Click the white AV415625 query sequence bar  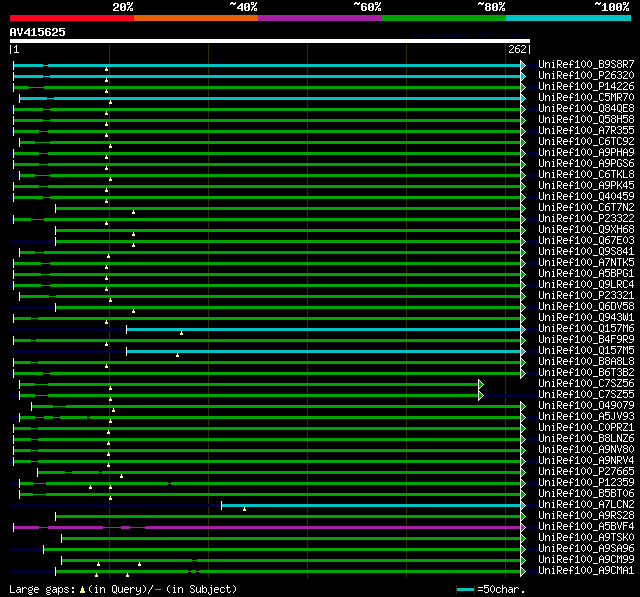[x=269, y=41]
